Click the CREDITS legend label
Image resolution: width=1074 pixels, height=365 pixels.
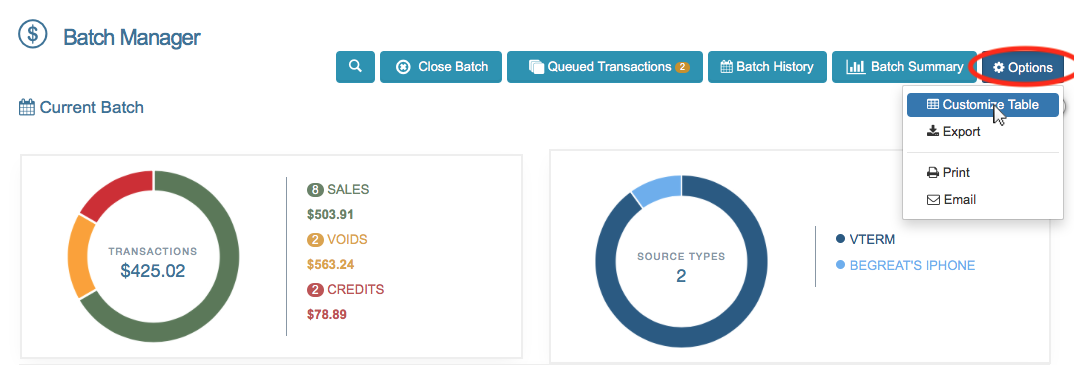coord(355,290)
